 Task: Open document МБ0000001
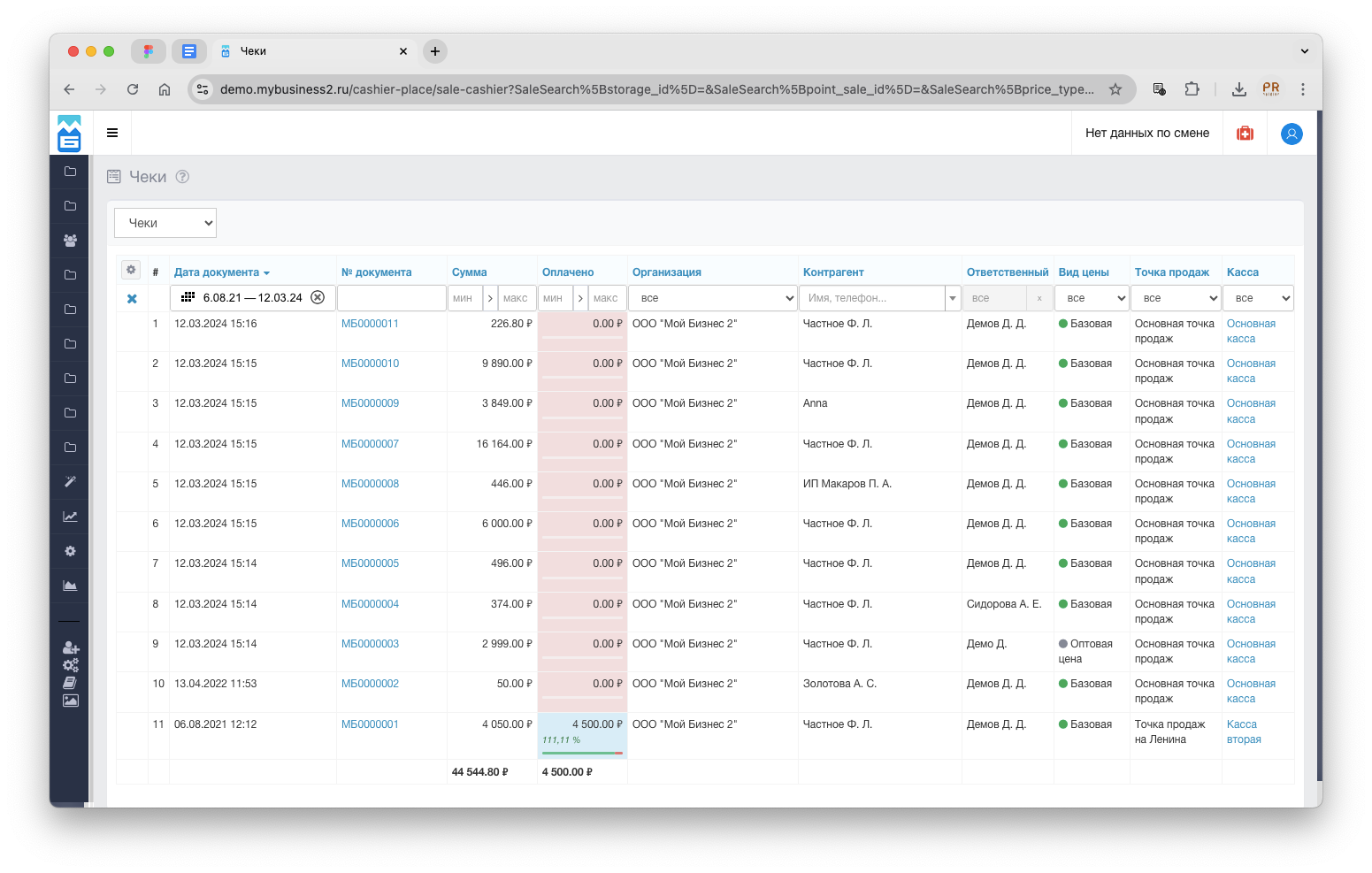(x=370, y=724)
